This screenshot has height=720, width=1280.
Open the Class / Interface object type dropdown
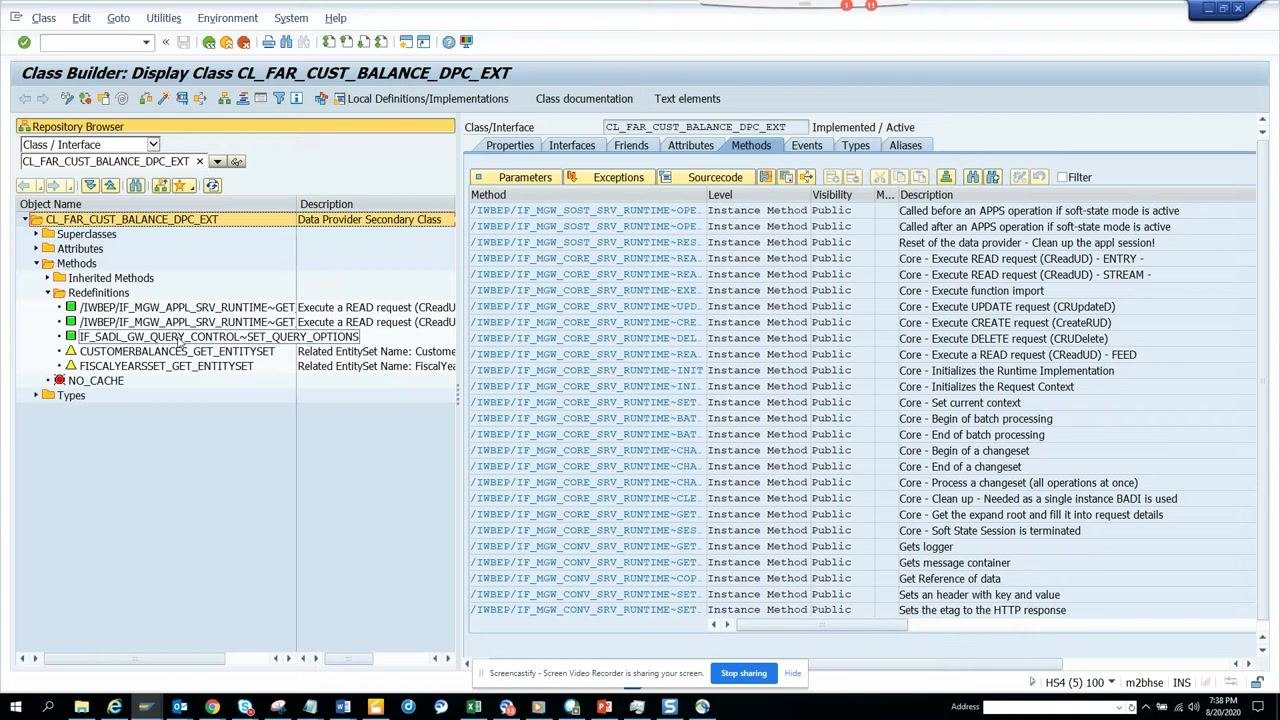pyautogui.click(x=153, y=144)
